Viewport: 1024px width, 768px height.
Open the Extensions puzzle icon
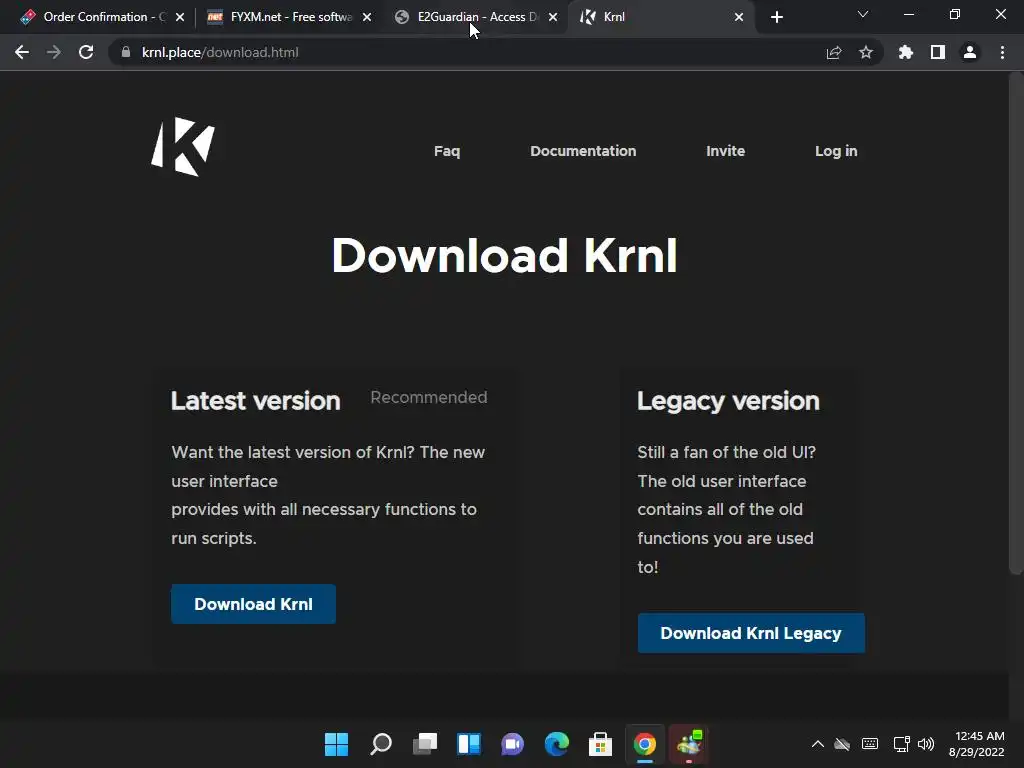coord(906,52)
